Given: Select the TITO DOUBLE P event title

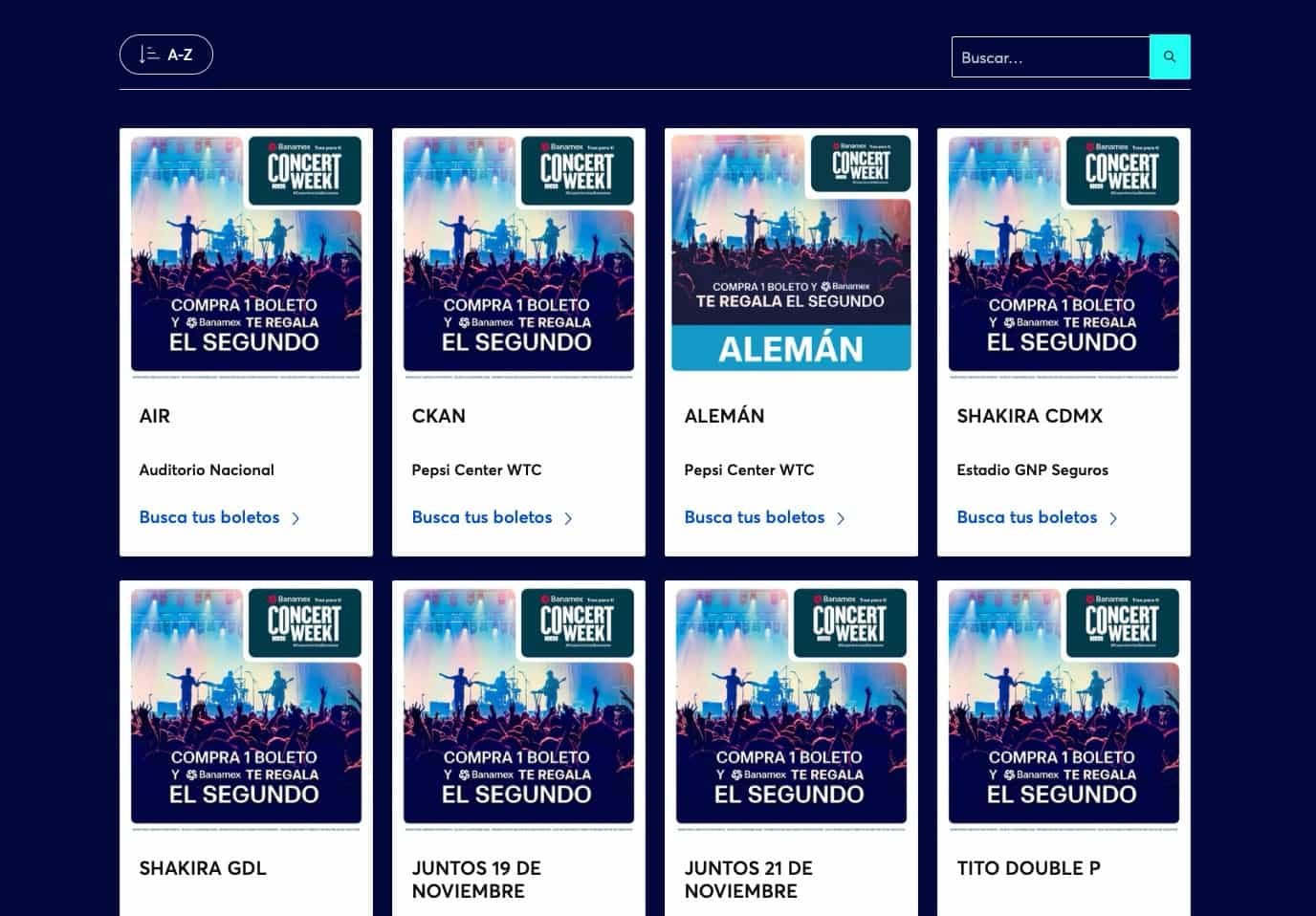Looking at the screenshot, I should click(1029, 868).
